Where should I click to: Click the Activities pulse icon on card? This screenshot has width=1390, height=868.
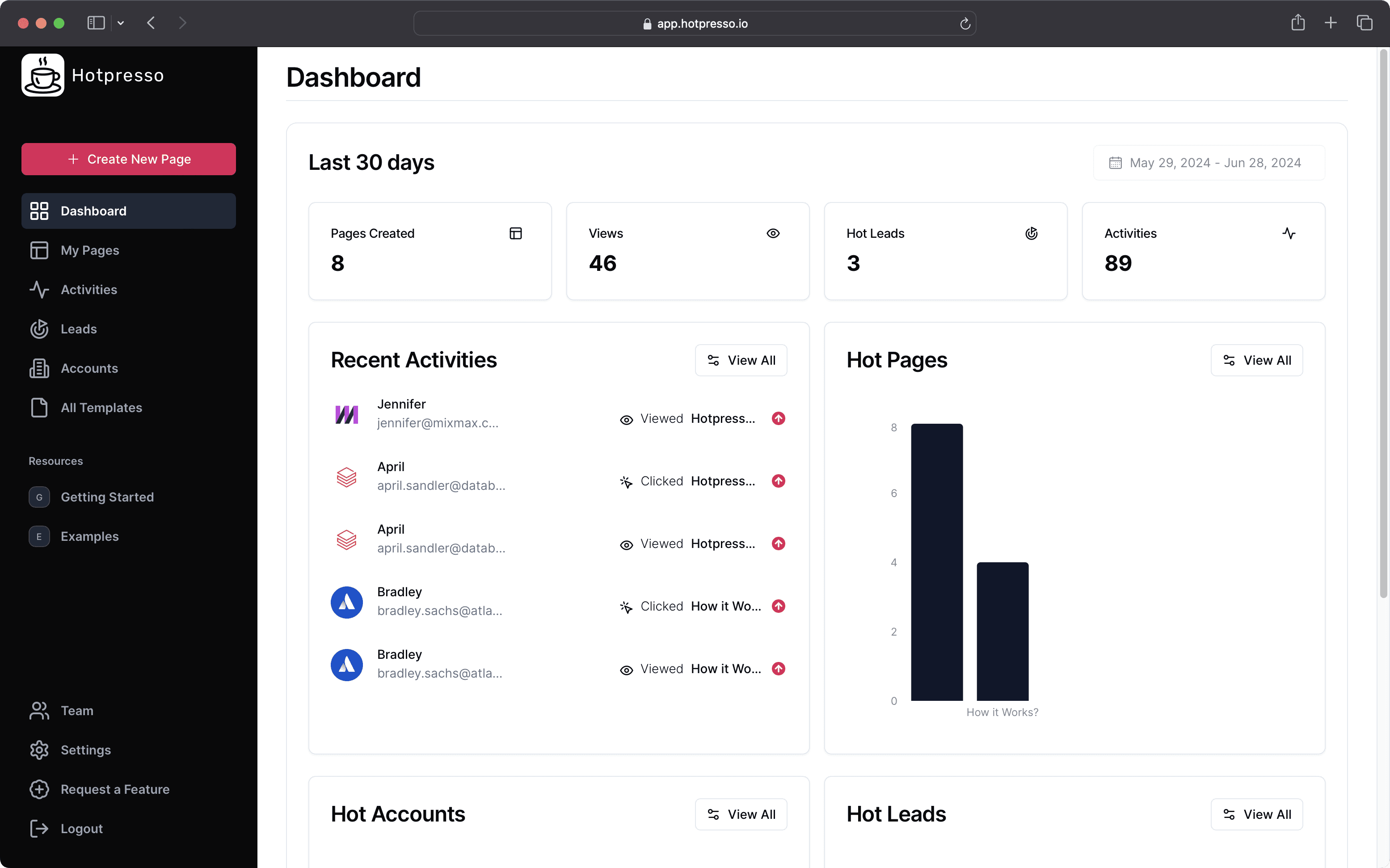tap(1289, 233)
